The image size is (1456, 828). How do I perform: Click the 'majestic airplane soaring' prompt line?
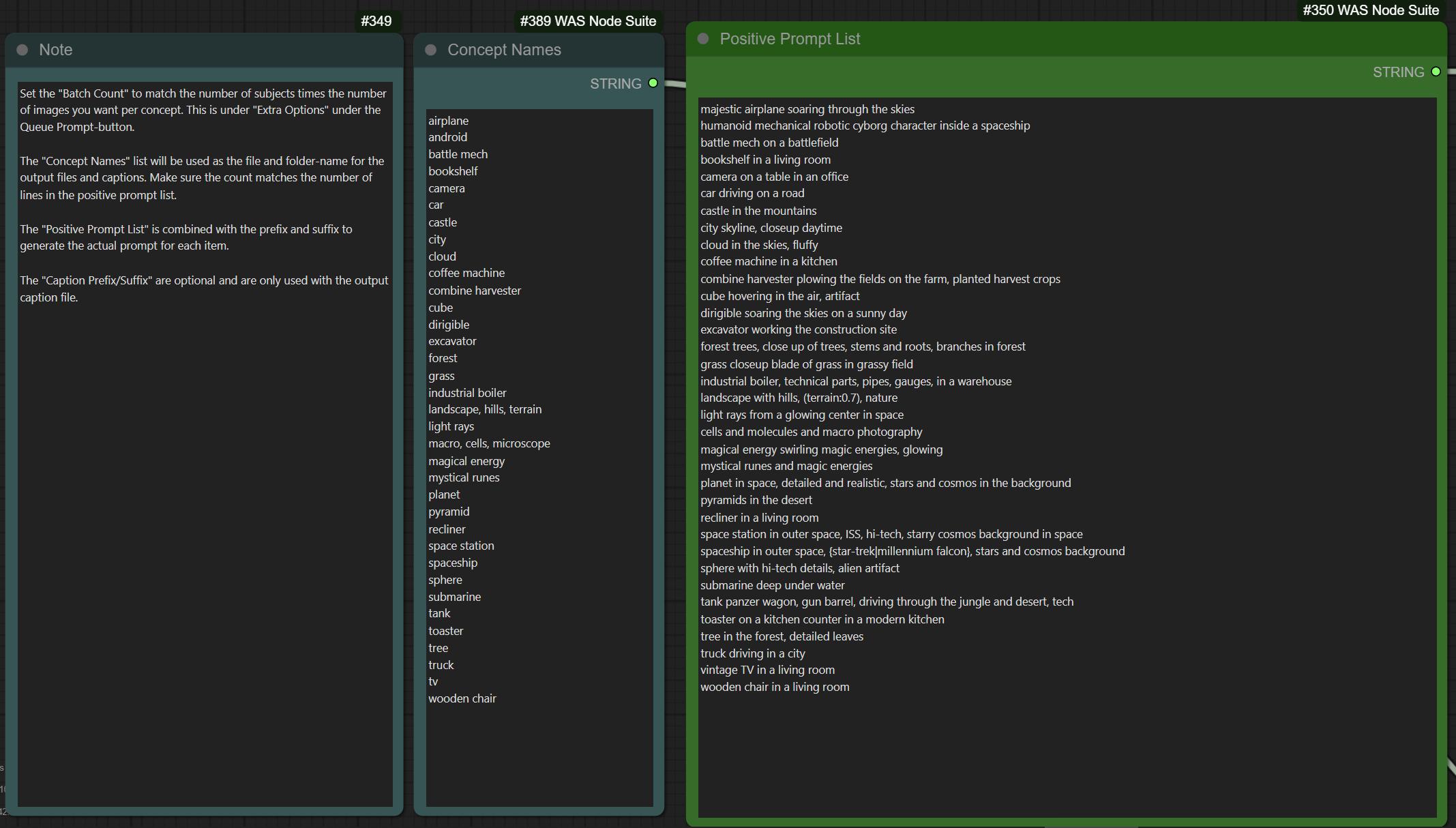coord(807,109)
